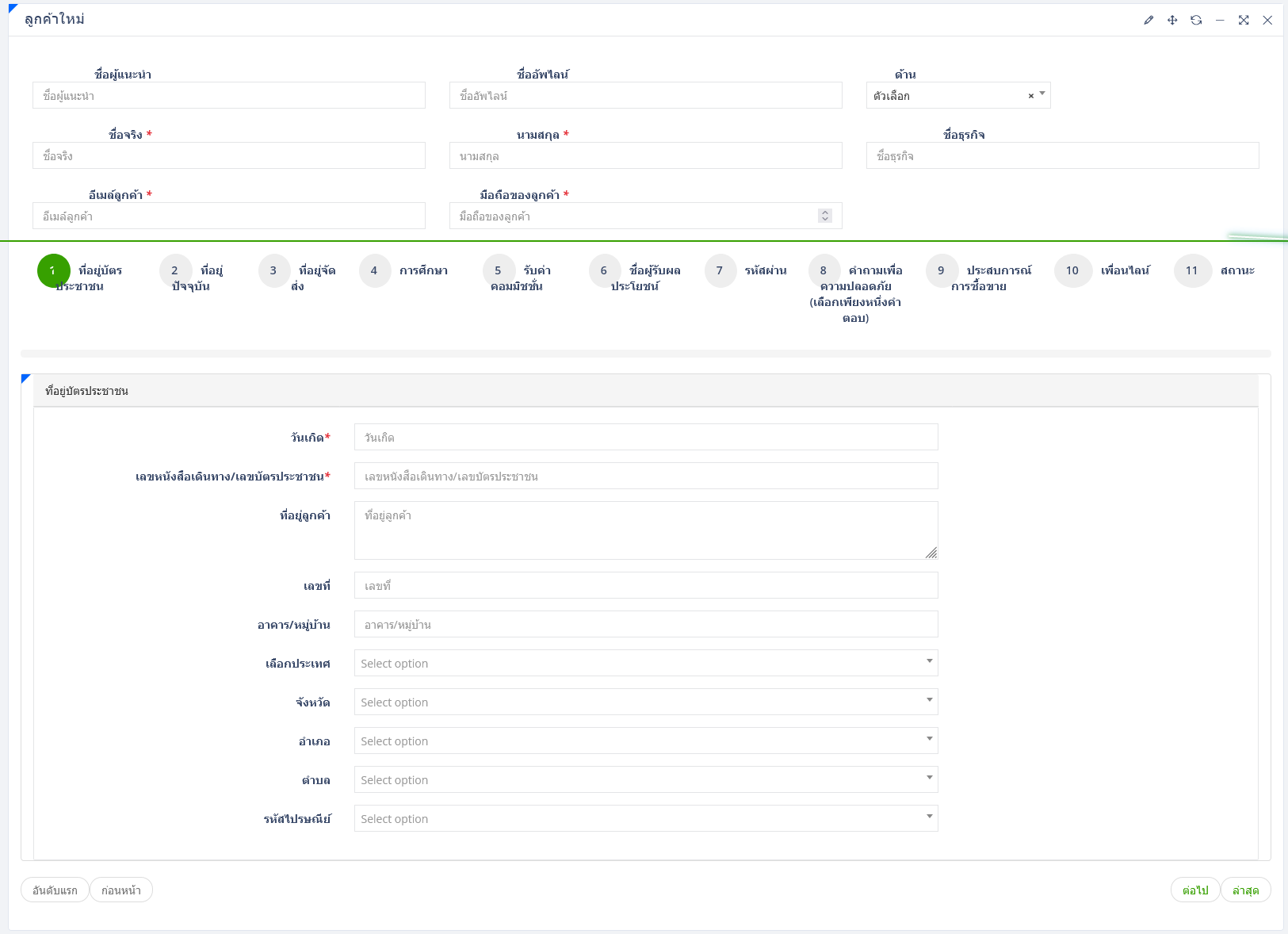The height and width of the screenshot is (934, 1288).
Task: Open step 11 สถานะ tab
Action: [1192, 271]
